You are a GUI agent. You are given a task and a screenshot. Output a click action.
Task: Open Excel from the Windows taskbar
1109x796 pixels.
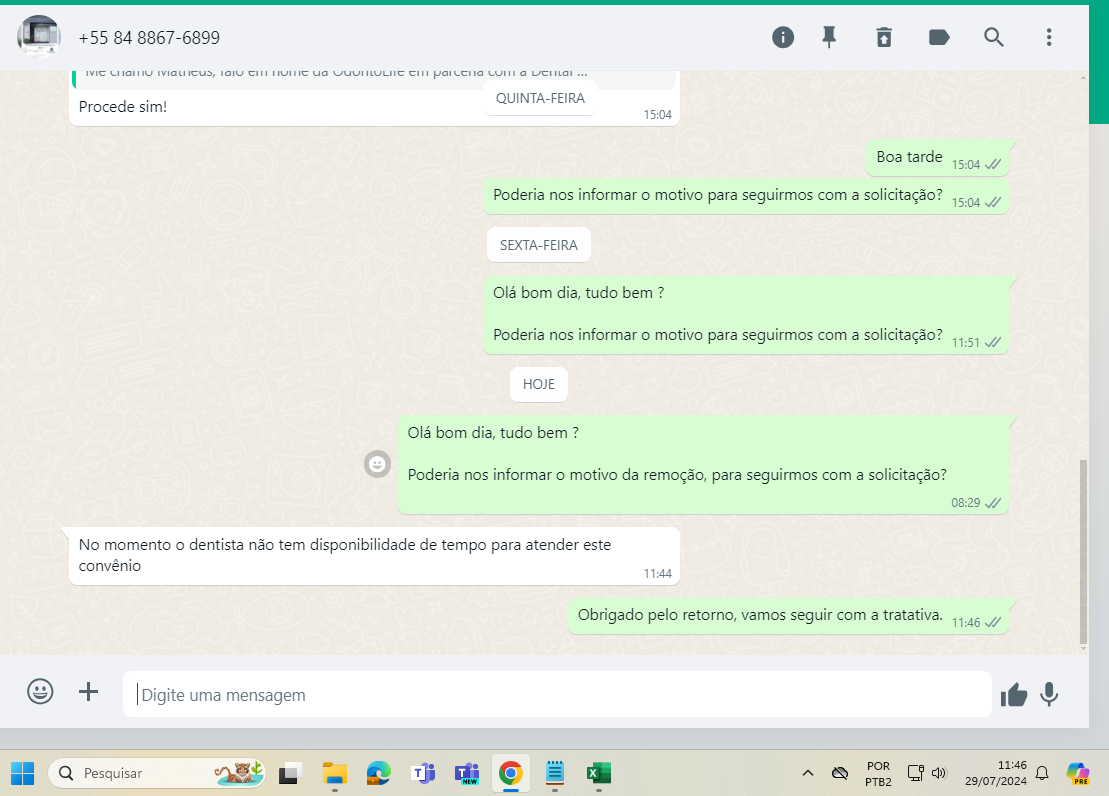(x=598, y=773)
